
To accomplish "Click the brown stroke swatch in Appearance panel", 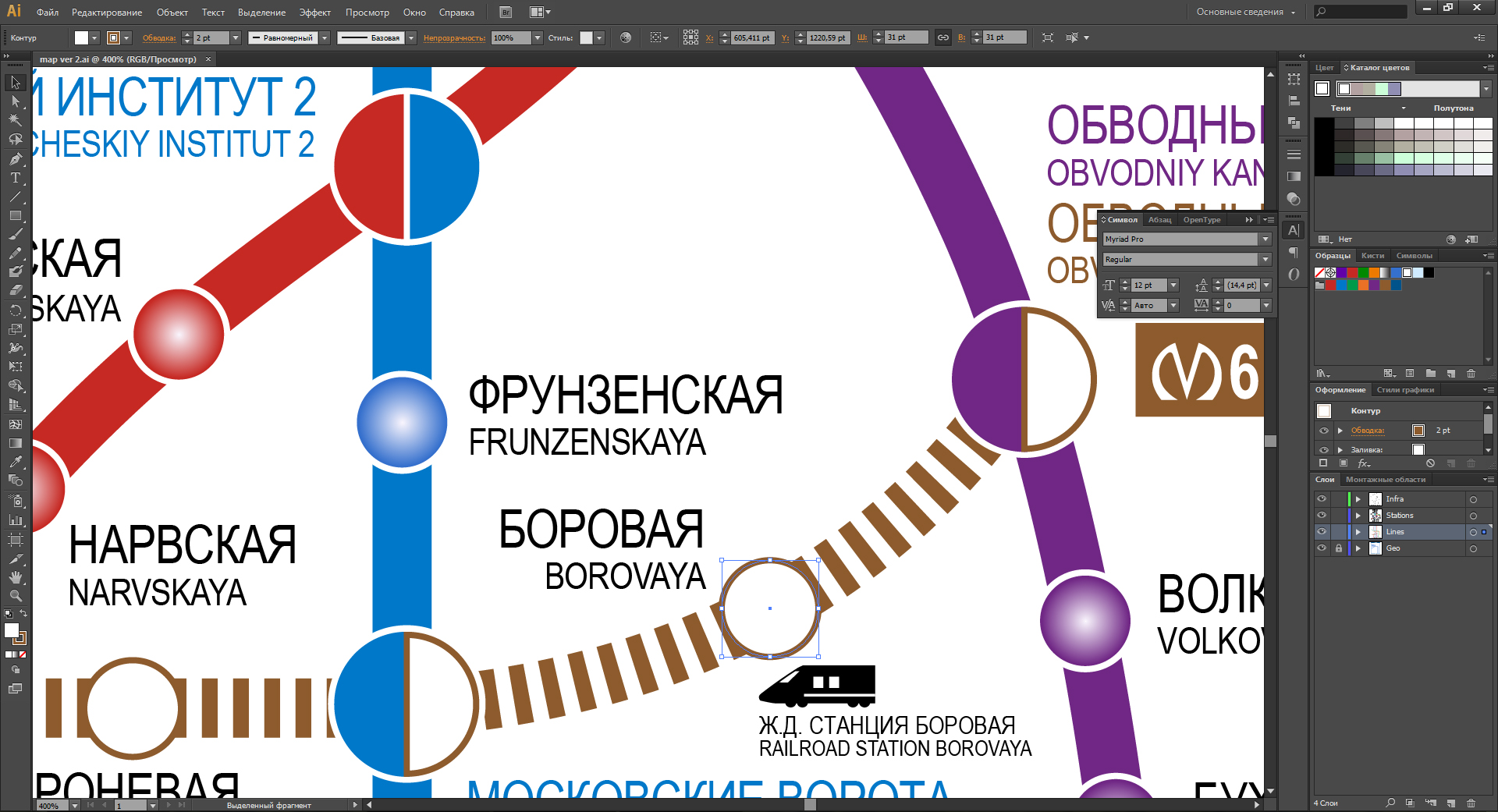I will [1418, 431].
